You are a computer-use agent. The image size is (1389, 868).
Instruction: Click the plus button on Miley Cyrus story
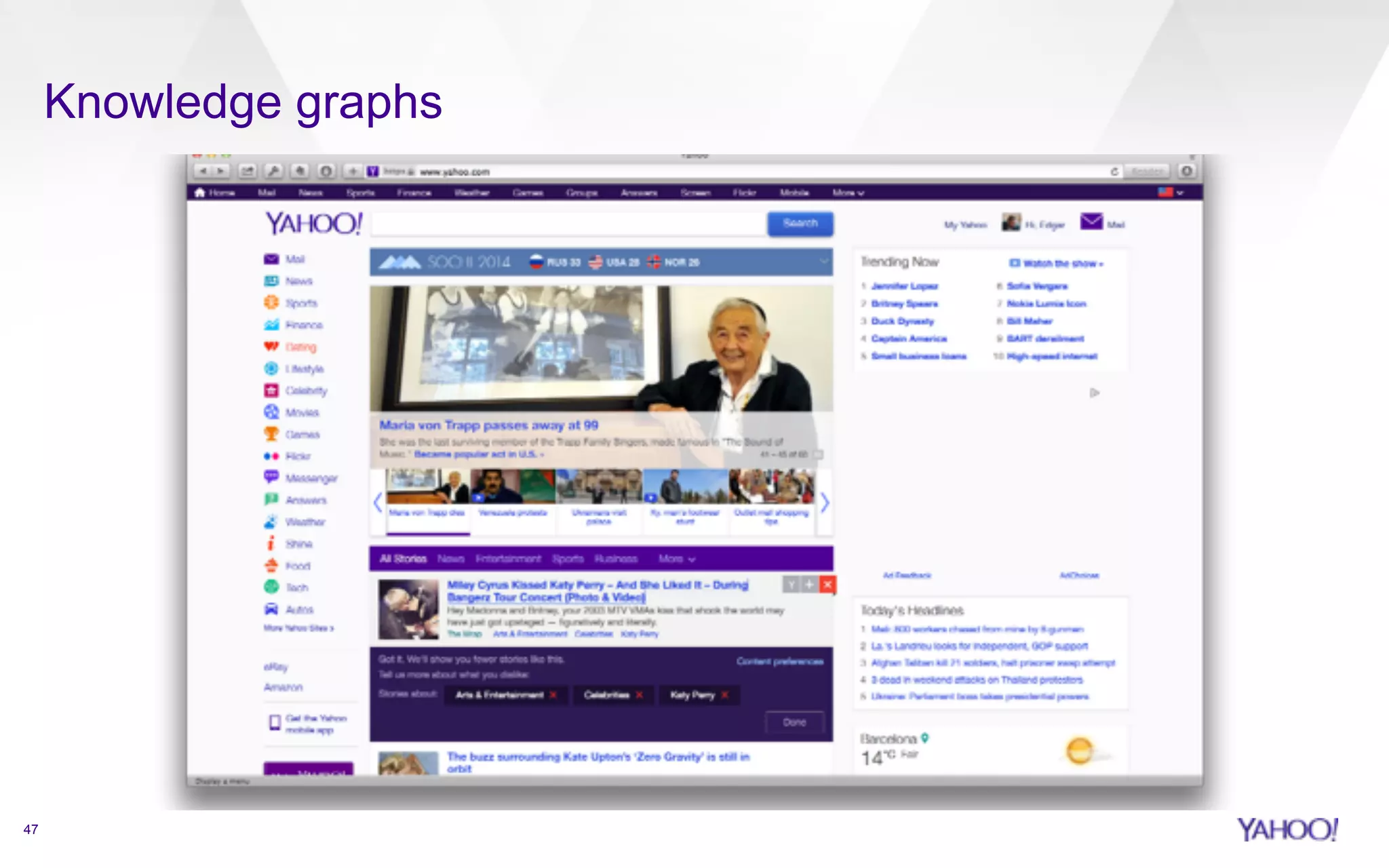[809, 585]
